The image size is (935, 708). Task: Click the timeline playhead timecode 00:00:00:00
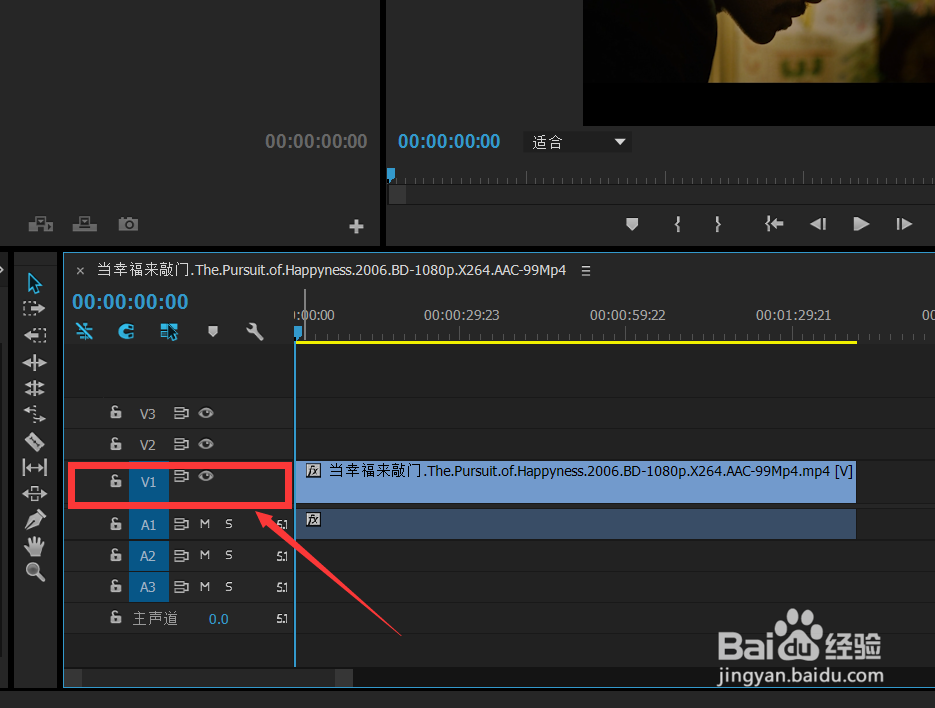130,302
